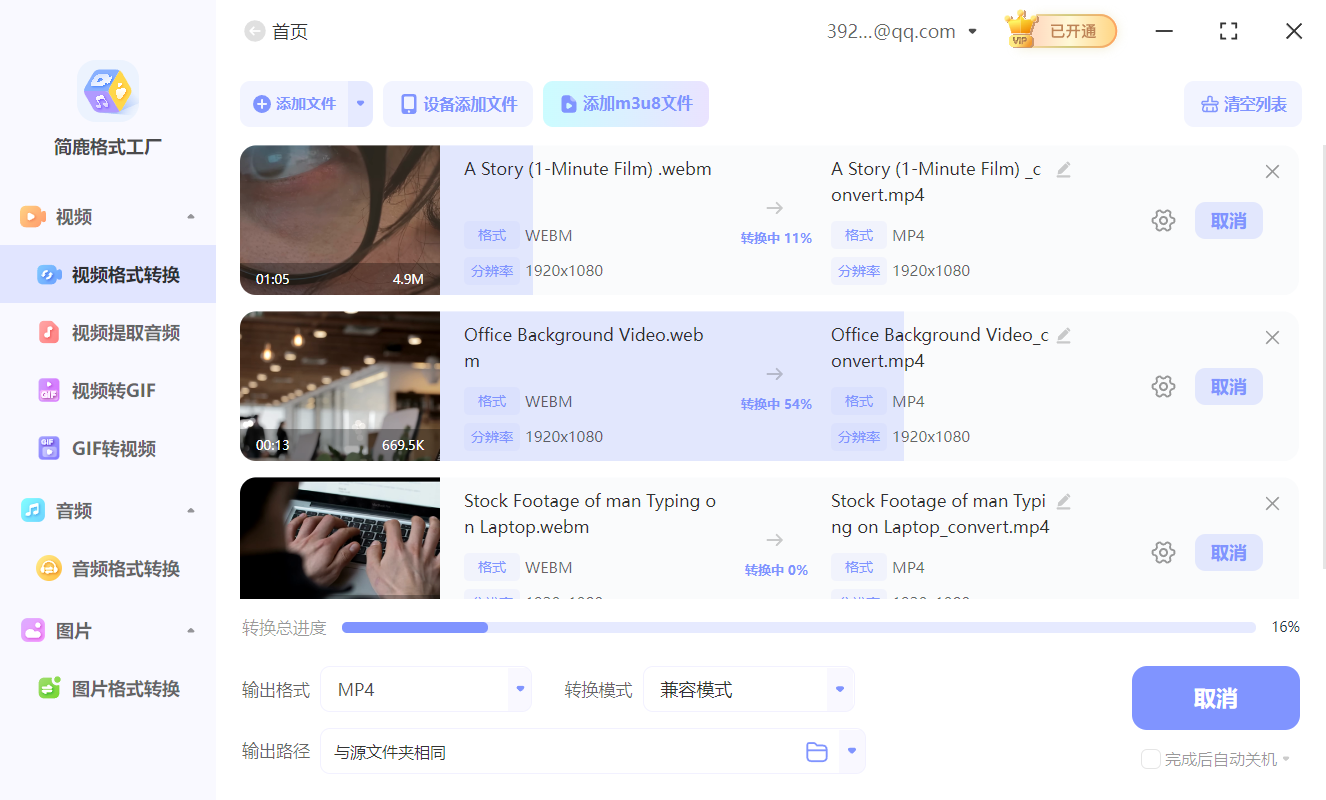Click the 转换总进度 progress bar
The height and width of the screenshot is (800, 1326).
[799, 628]
